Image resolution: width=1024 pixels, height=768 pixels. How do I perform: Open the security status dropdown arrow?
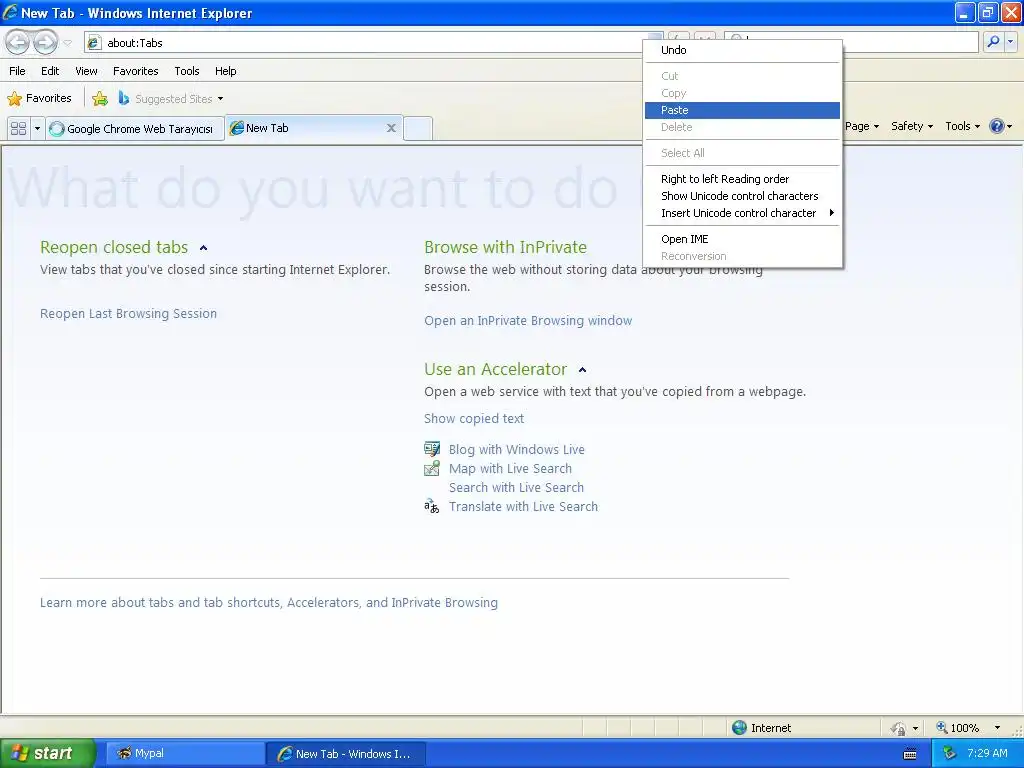[916, 728]
